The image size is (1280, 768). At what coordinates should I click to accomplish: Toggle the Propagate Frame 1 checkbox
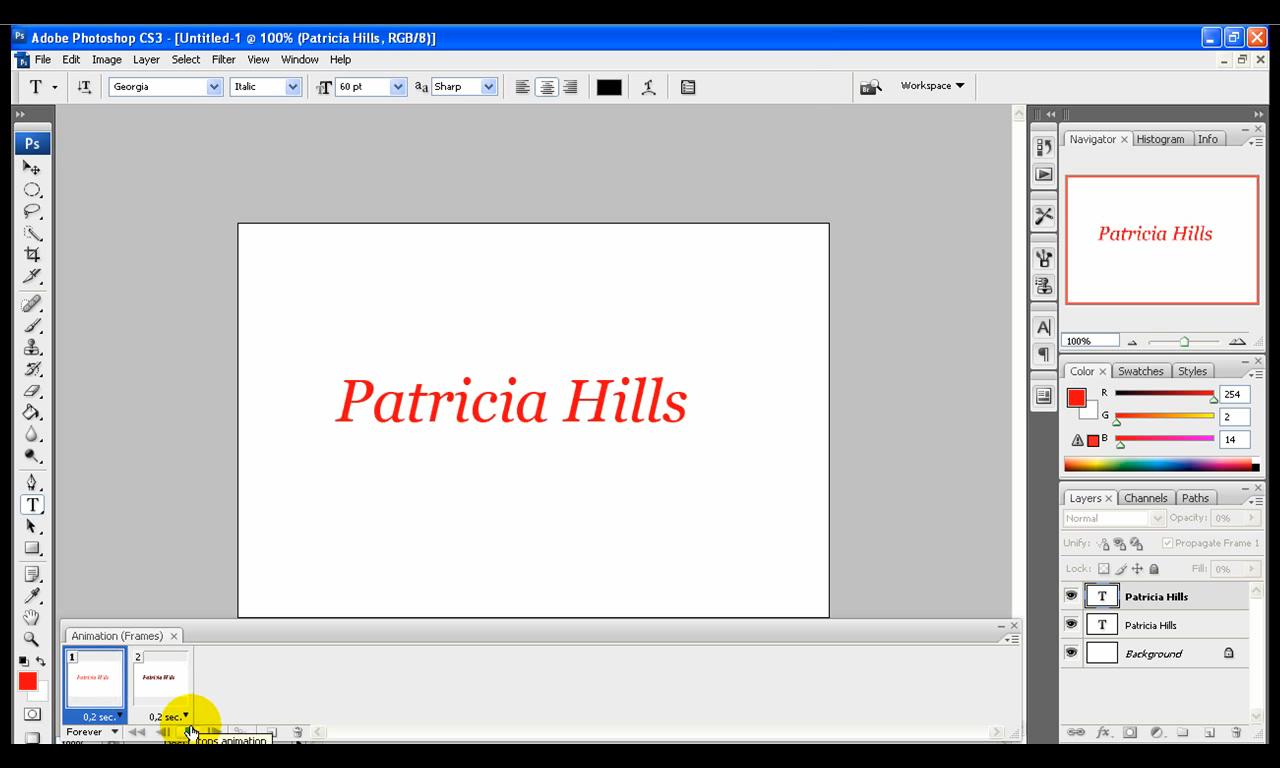coord(1167,543)
